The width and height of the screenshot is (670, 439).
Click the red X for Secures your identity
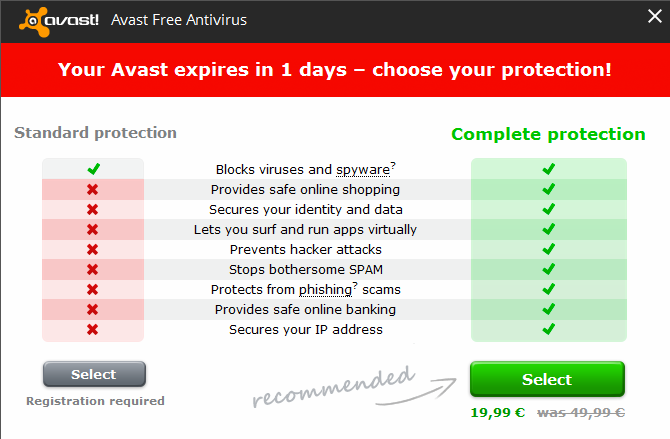pyautogui.click(x=92, y=209)
